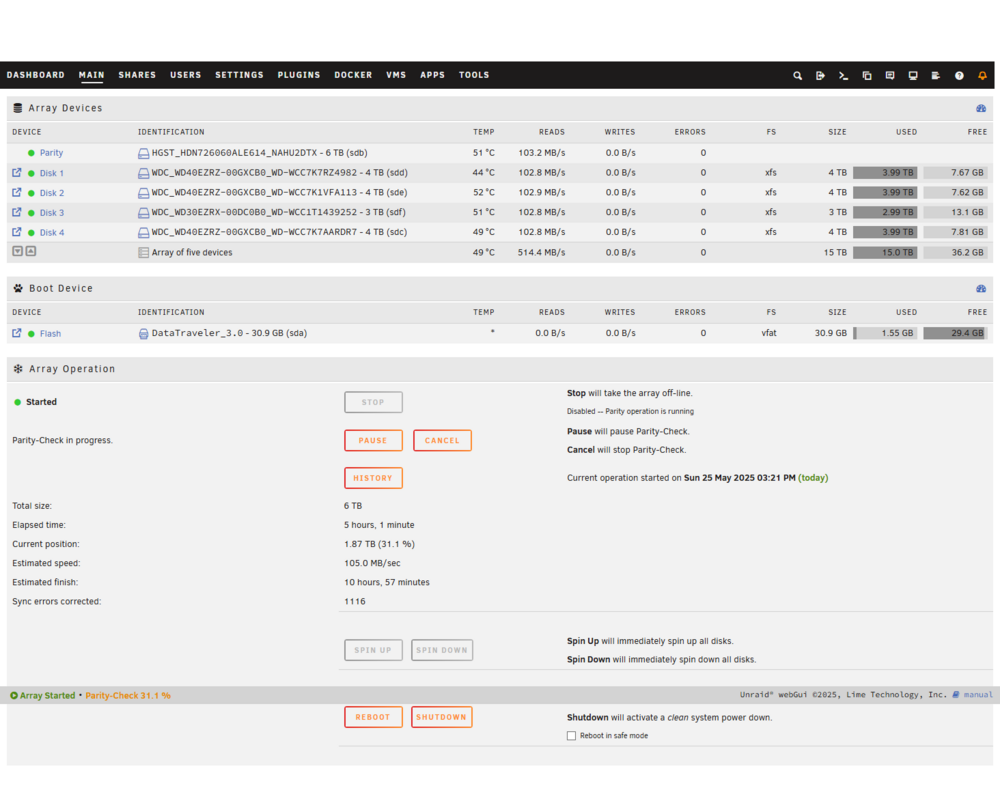Open the Plugins tab
This screenshot has width=1000, height=786.
click(298, 75)
